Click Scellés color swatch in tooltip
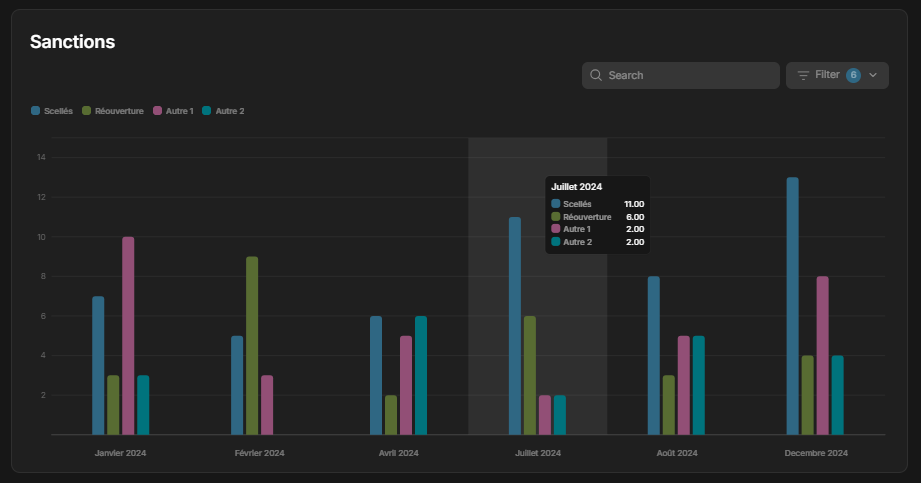Viewport: 921px width, 483px height. pos(556,204)
